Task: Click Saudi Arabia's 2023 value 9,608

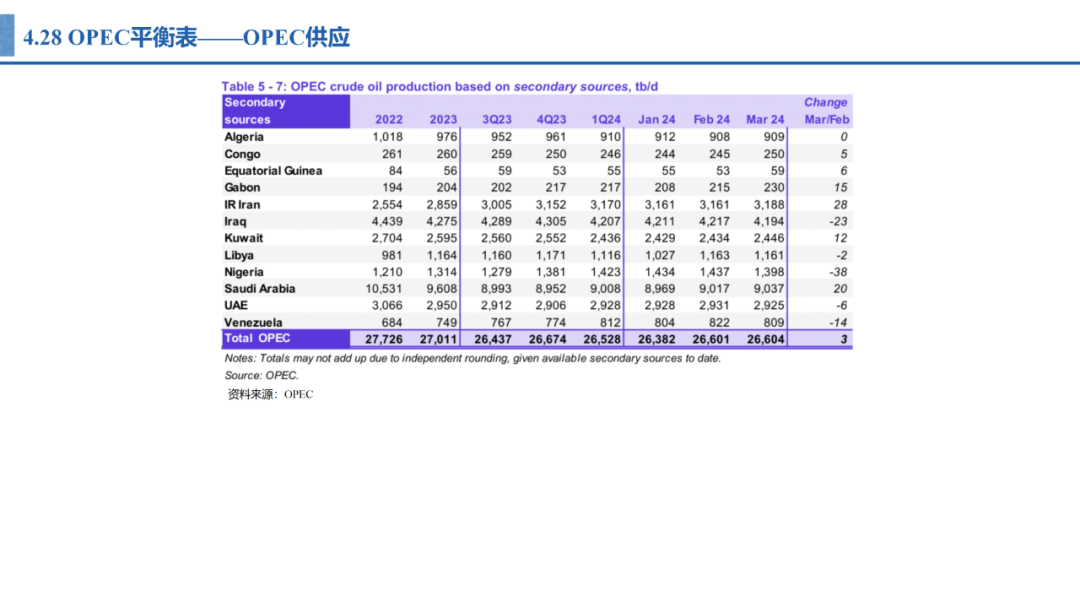Action: [442, 289]
